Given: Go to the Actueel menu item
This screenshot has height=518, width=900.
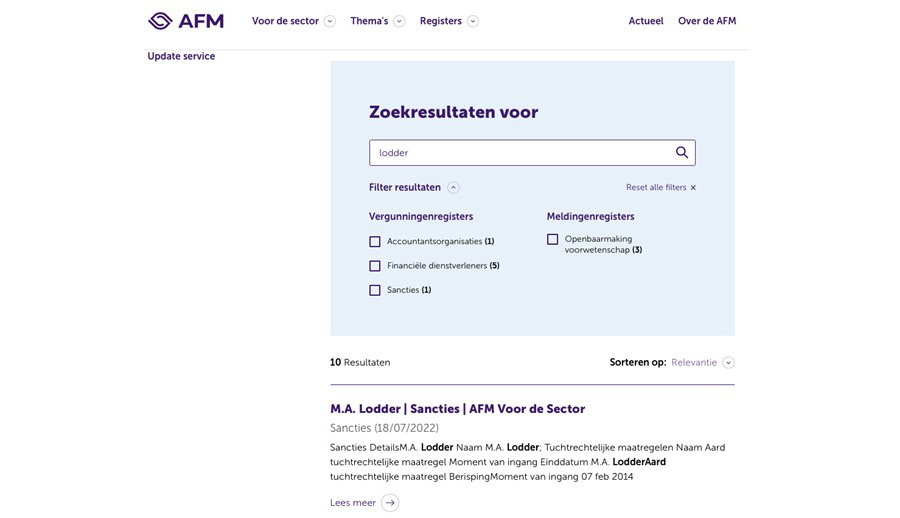Looking at the screenshot, I should pos(646,21).
